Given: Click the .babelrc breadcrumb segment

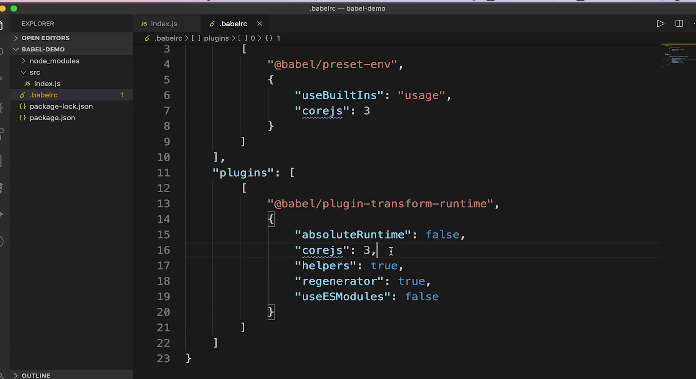Looking at the screenshot, I should click(x=168, y=39).
